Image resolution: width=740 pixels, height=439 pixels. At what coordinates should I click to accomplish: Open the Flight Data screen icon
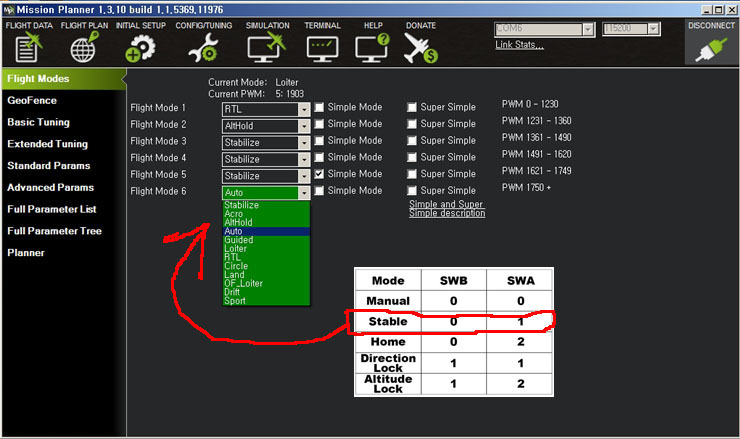click(x=28, y=48)
